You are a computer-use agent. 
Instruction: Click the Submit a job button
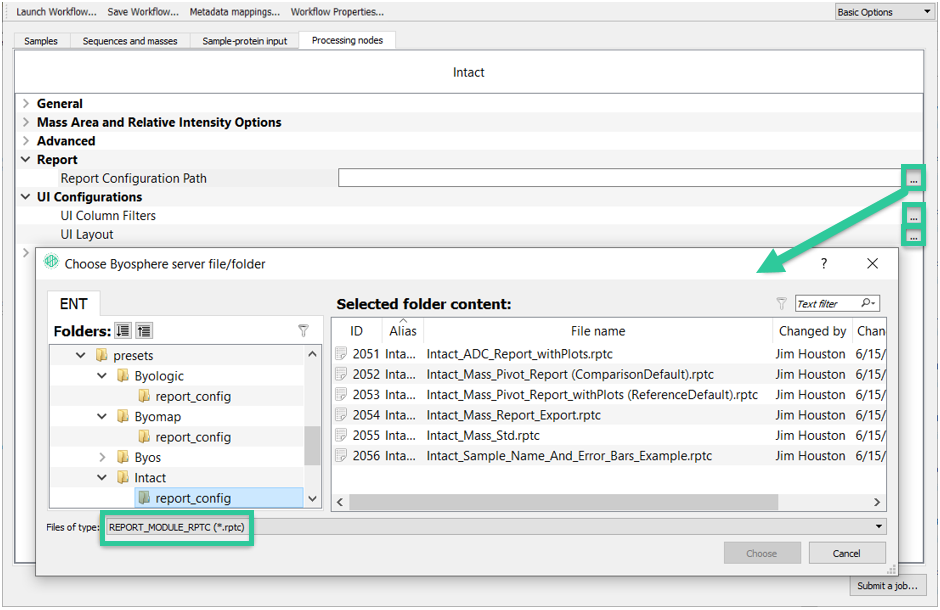click(887, 586)
